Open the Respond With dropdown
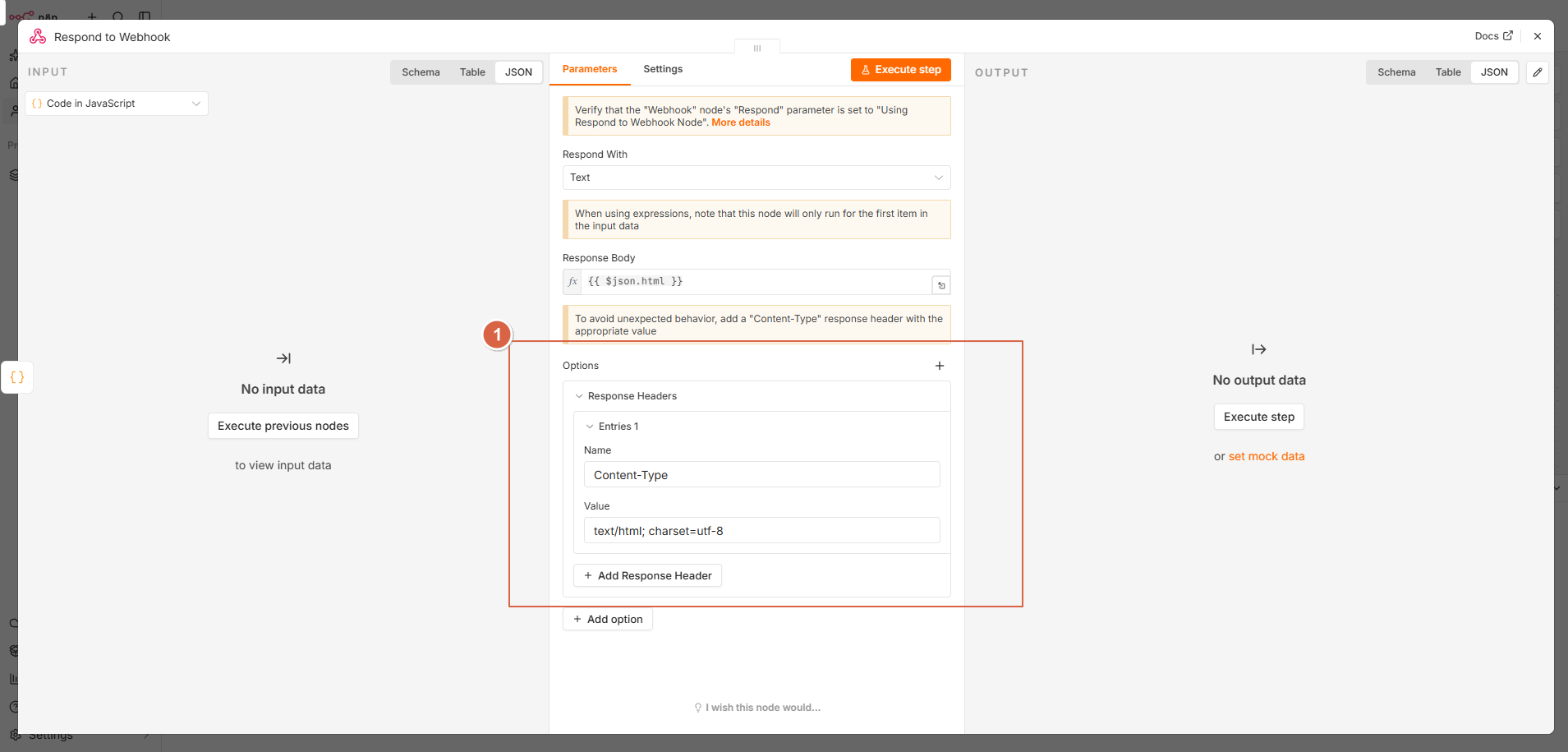The height and width of the screenshot is (752, 1568). click(756, 178)
